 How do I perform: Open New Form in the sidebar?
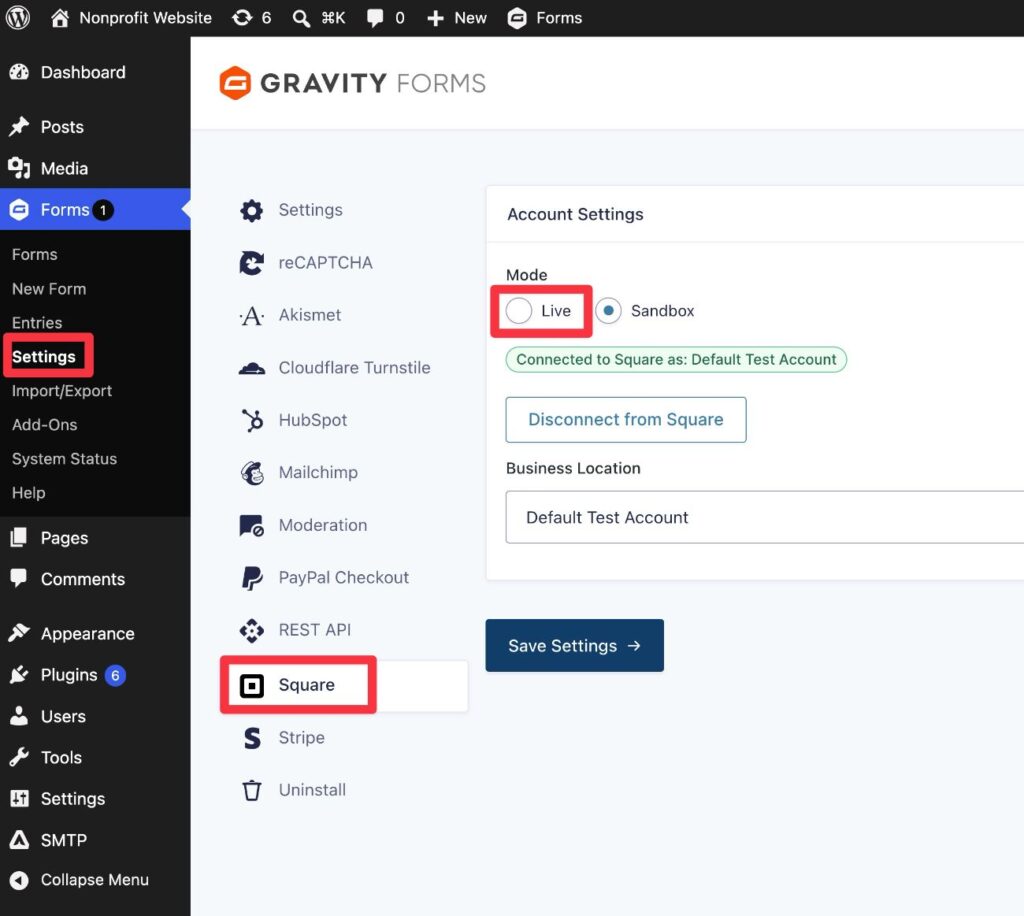49,289
